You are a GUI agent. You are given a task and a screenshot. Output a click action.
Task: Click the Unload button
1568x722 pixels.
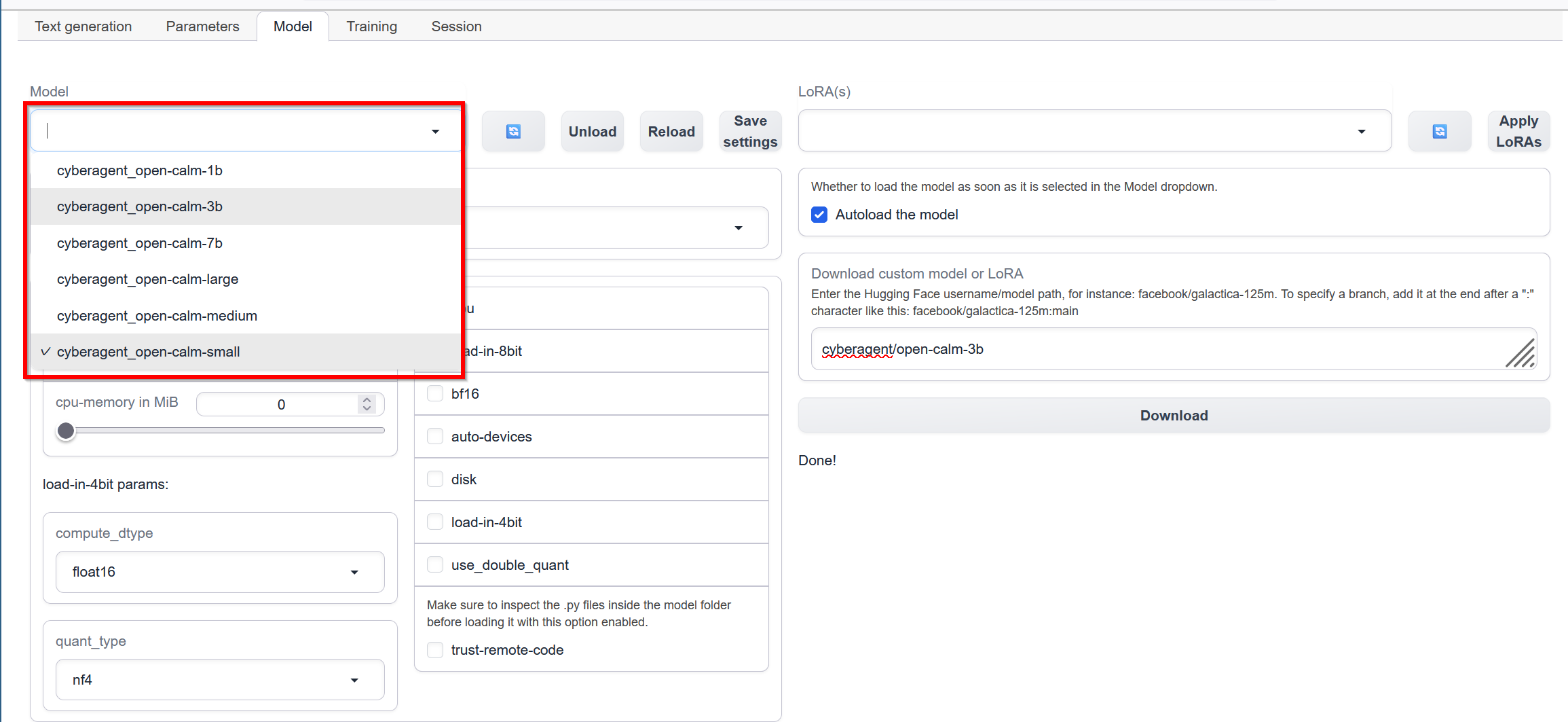593,131
